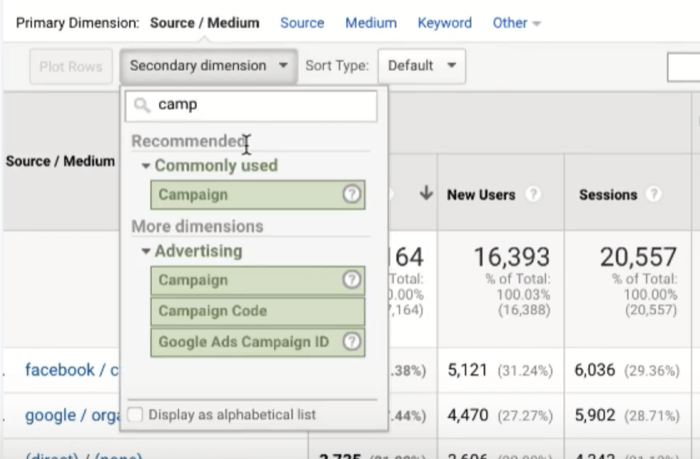Open help for Commonly used Campaign
700x459 pixels.
[x=352, y=194]
